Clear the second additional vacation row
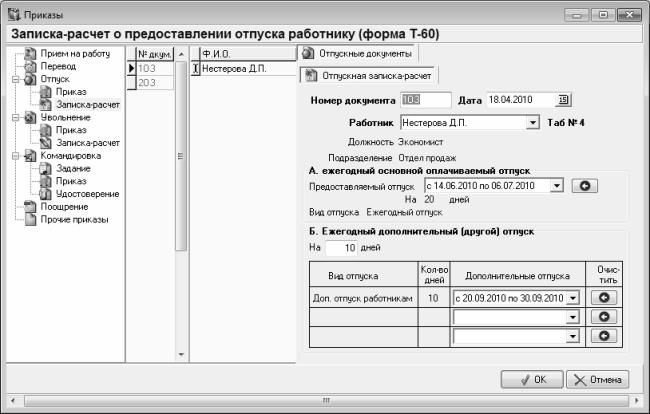 click(x=605, y=316)
